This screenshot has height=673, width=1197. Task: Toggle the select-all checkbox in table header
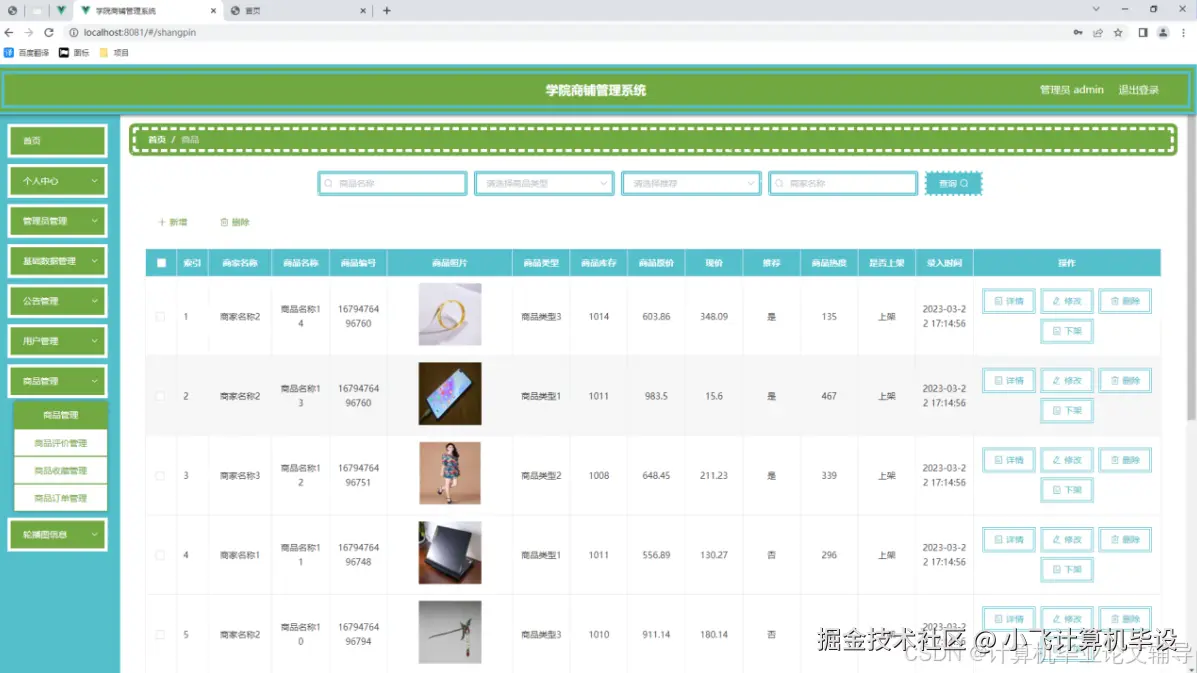(161, 263)
